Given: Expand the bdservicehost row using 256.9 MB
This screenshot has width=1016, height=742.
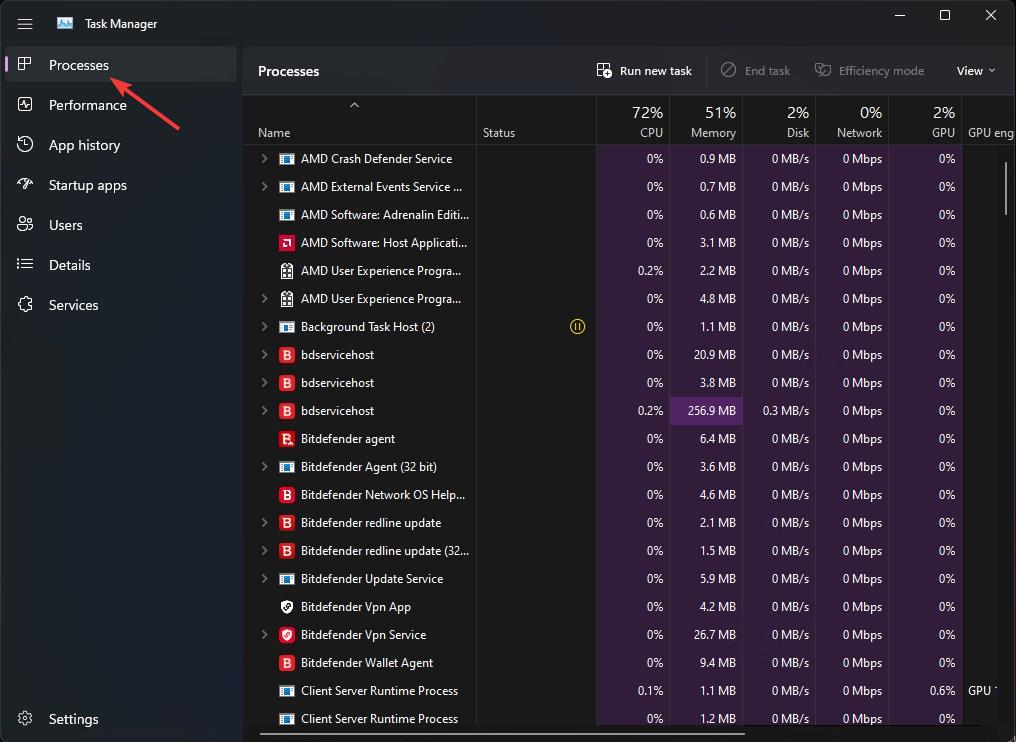Looking at the screenshot, I should 264,410.
